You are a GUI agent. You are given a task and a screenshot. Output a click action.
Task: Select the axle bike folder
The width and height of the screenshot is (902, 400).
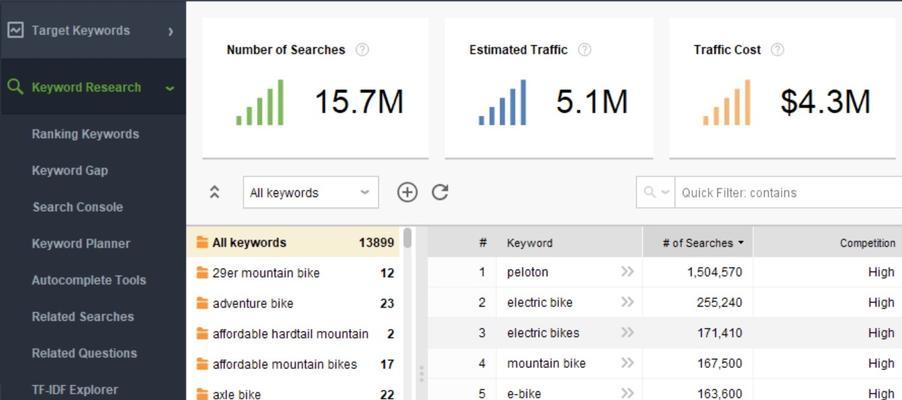coord(293,394)
